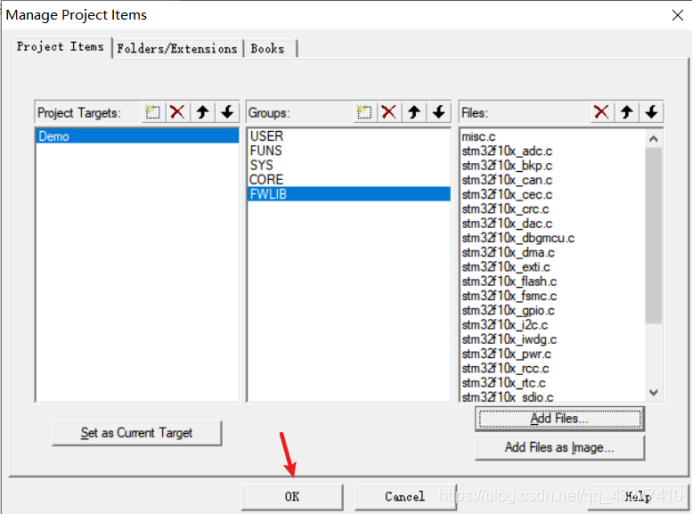
Task: Move selected group up
Action: (x=414, y=112)
